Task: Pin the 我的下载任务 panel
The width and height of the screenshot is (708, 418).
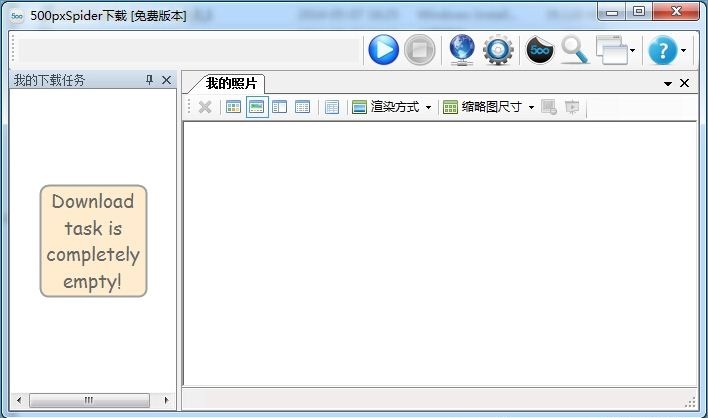Action: tap(149, 80)
